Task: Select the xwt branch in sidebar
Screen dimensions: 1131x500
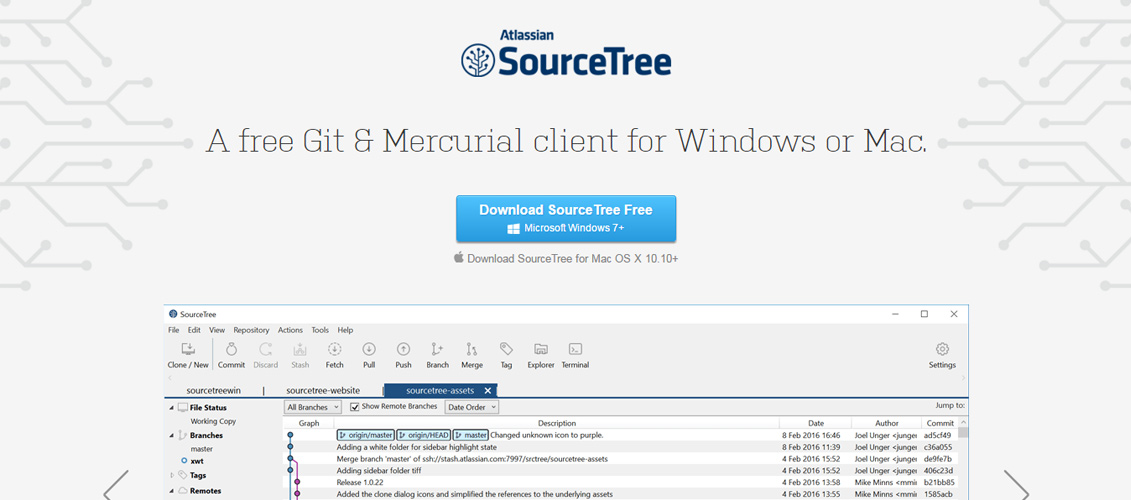Action: tap(196, 461)
